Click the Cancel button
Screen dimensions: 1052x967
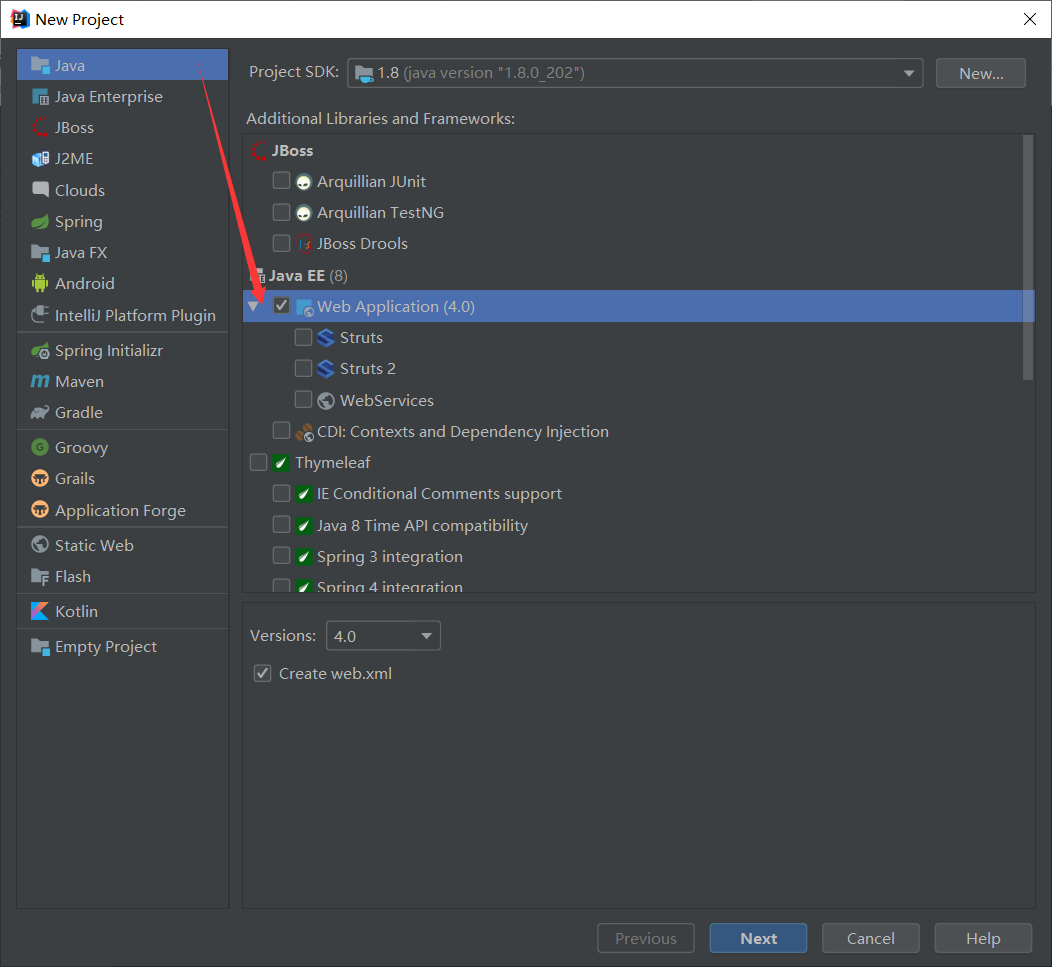870,938
